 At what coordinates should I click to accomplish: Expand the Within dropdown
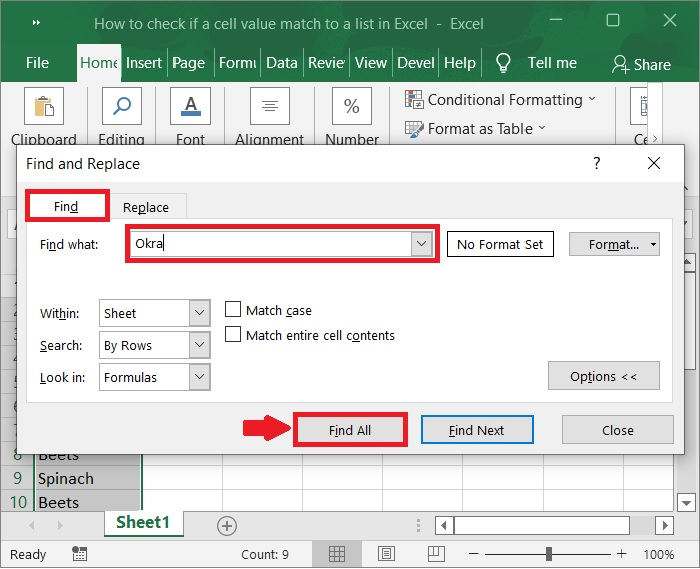(x=199, y=313)
